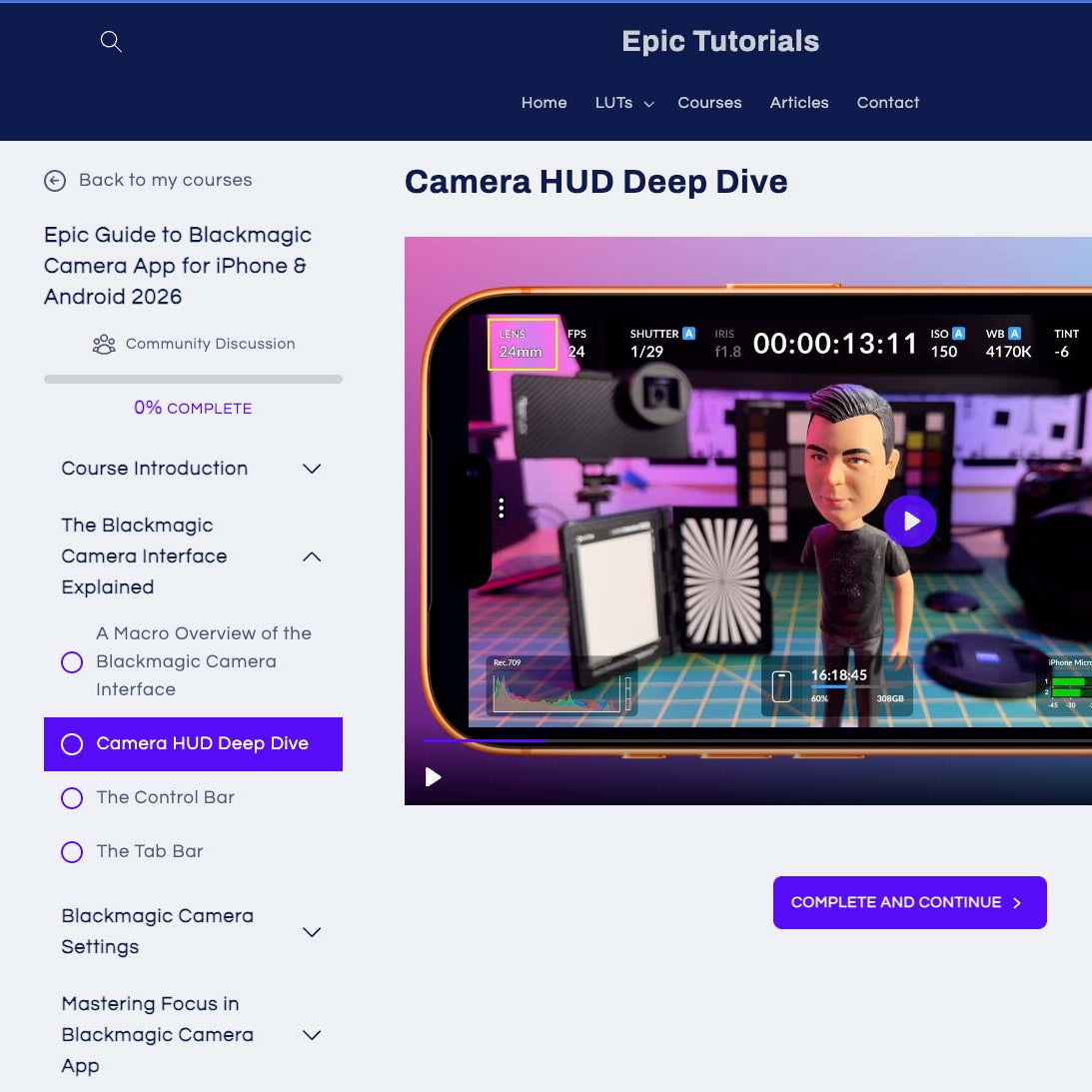Viewport: 1092px width, 1092px height.
Task: Click the Community Discussion people icon
Action: click(x=104, y=345)
